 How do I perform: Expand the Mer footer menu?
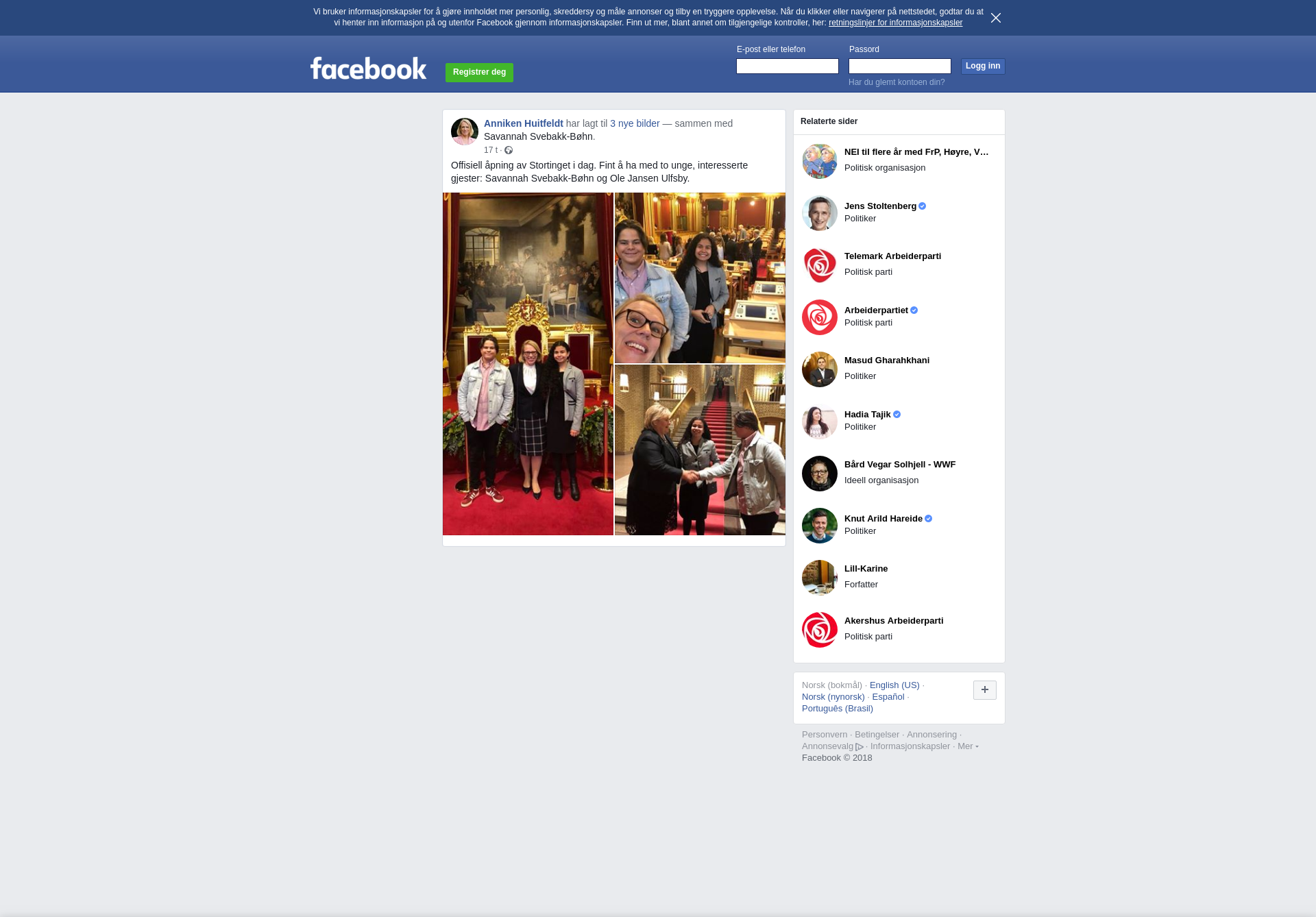point(967,746)
